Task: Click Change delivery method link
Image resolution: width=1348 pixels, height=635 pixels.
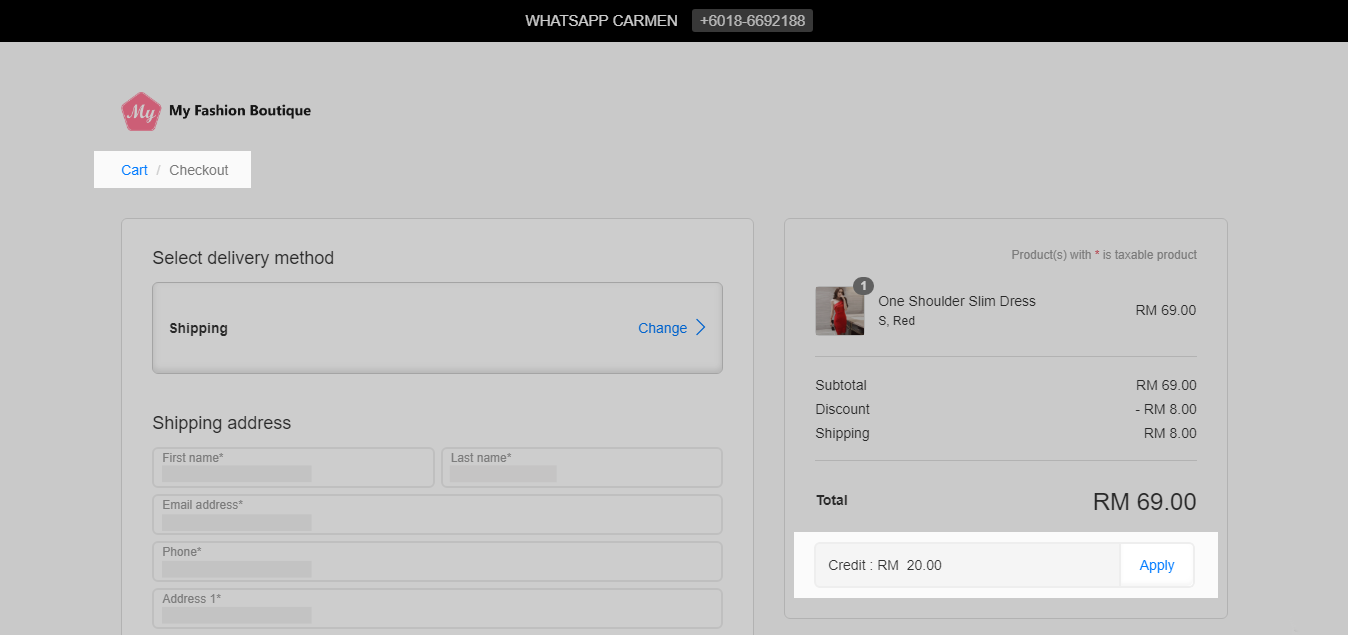Action: [x=663, y=328]
